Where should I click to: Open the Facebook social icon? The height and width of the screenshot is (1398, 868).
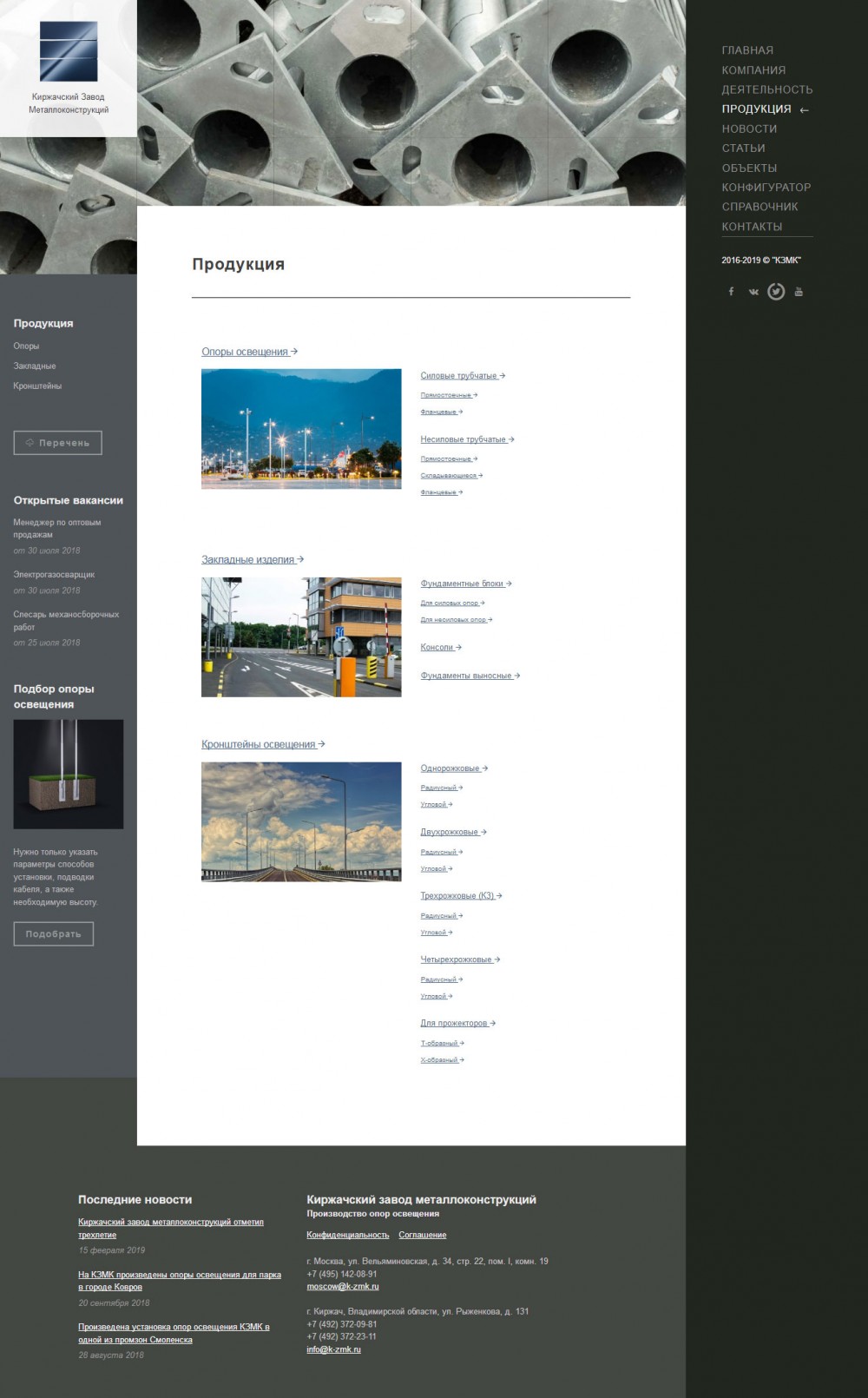click(x=731, y=292)
